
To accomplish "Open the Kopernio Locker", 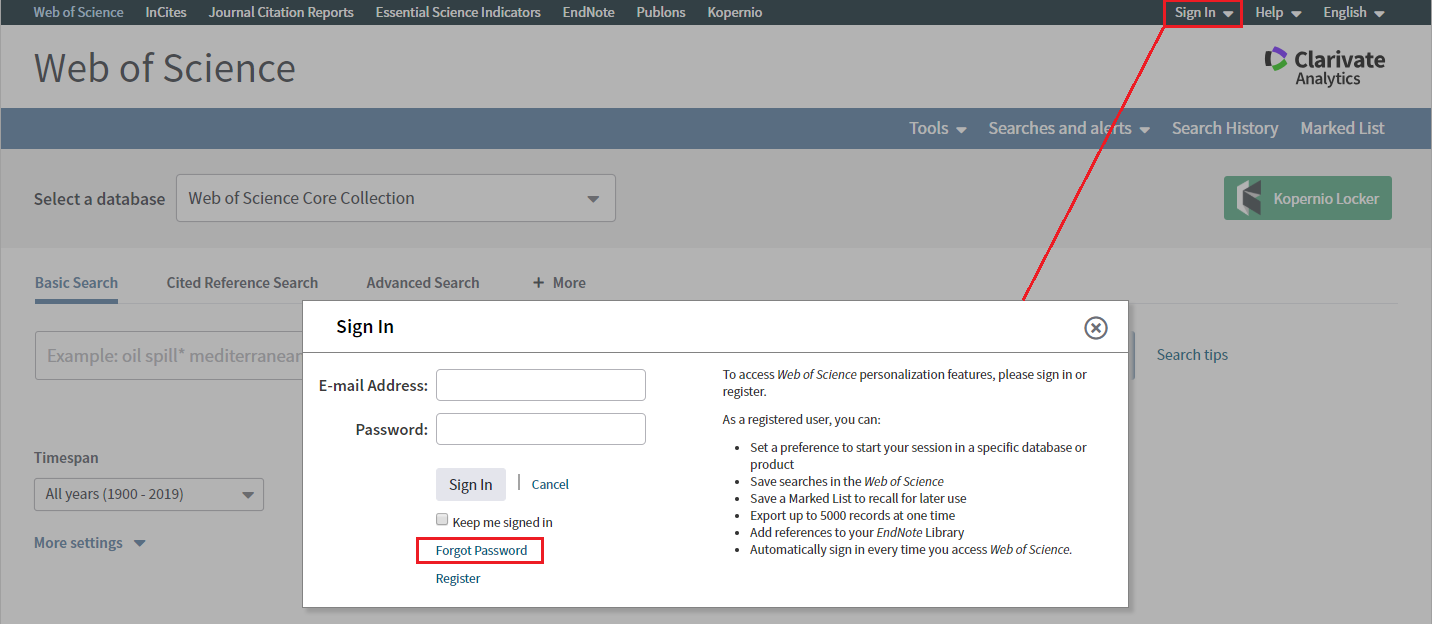I will (x=1307, y=198).
